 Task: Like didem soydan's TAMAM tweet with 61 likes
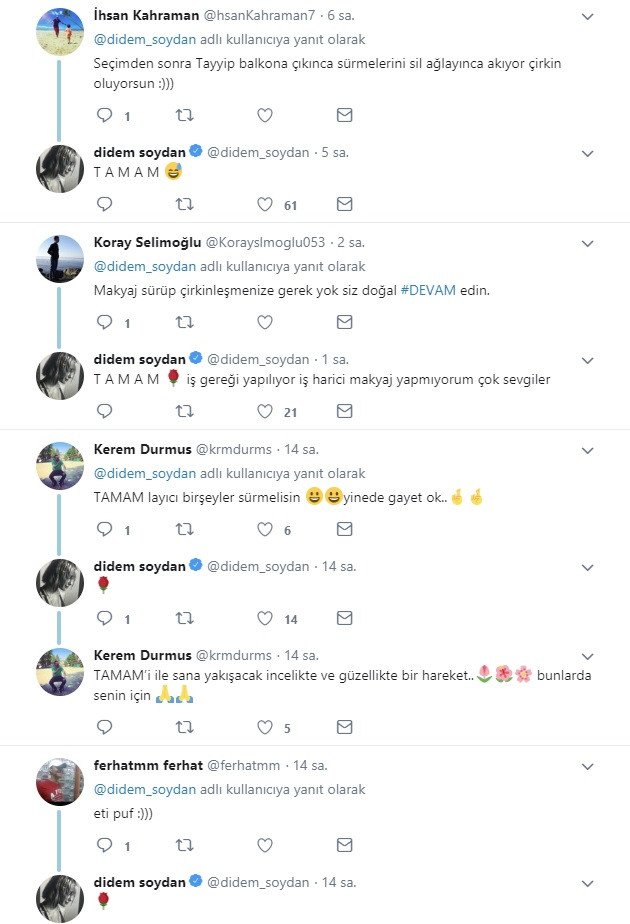click(265, 204)
